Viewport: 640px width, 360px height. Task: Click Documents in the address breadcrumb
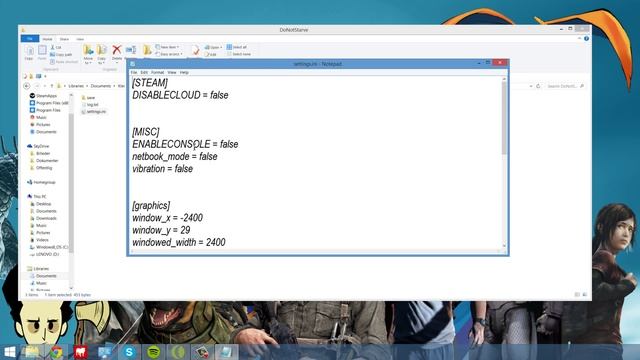tap(100, 86)
